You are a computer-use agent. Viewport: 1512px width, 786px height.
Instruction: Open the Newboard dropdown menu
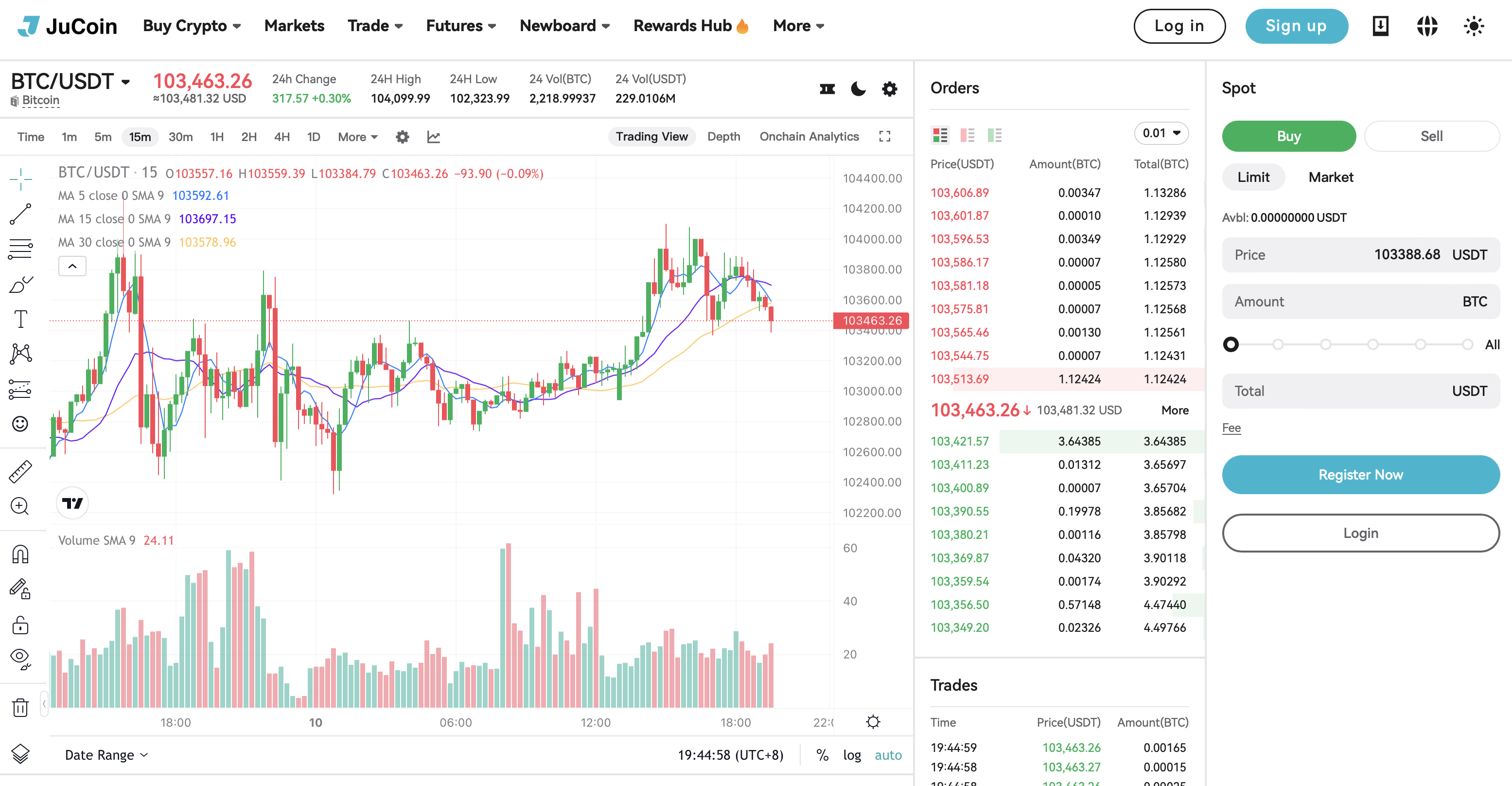coord(564,26)
